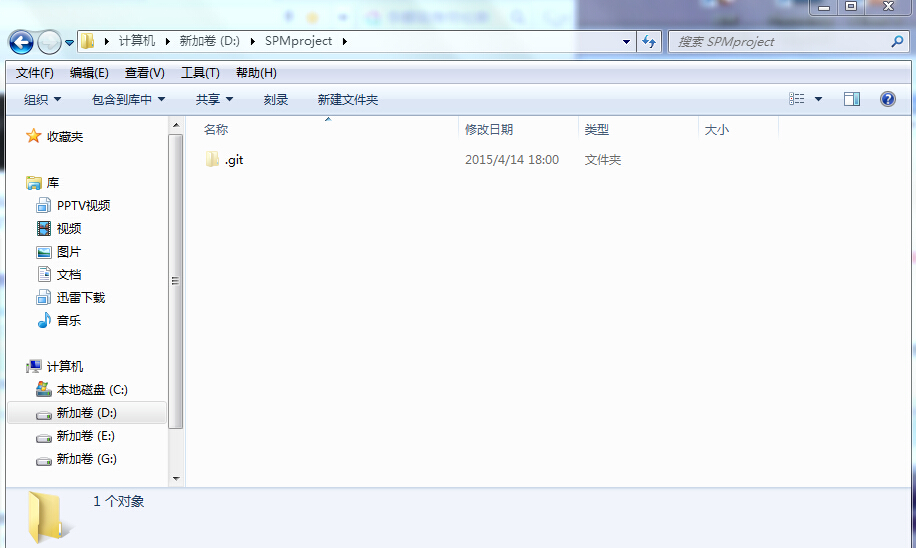
Task: Click the 刻录 toolbar button
Action: pyautogui.click(x=275, y=100)
